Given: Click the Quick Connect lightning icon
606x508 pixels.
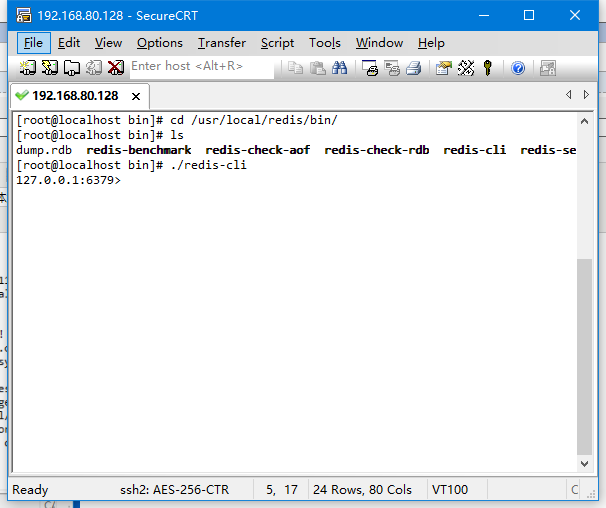Looking at the screenshot, I should [49, 68].
